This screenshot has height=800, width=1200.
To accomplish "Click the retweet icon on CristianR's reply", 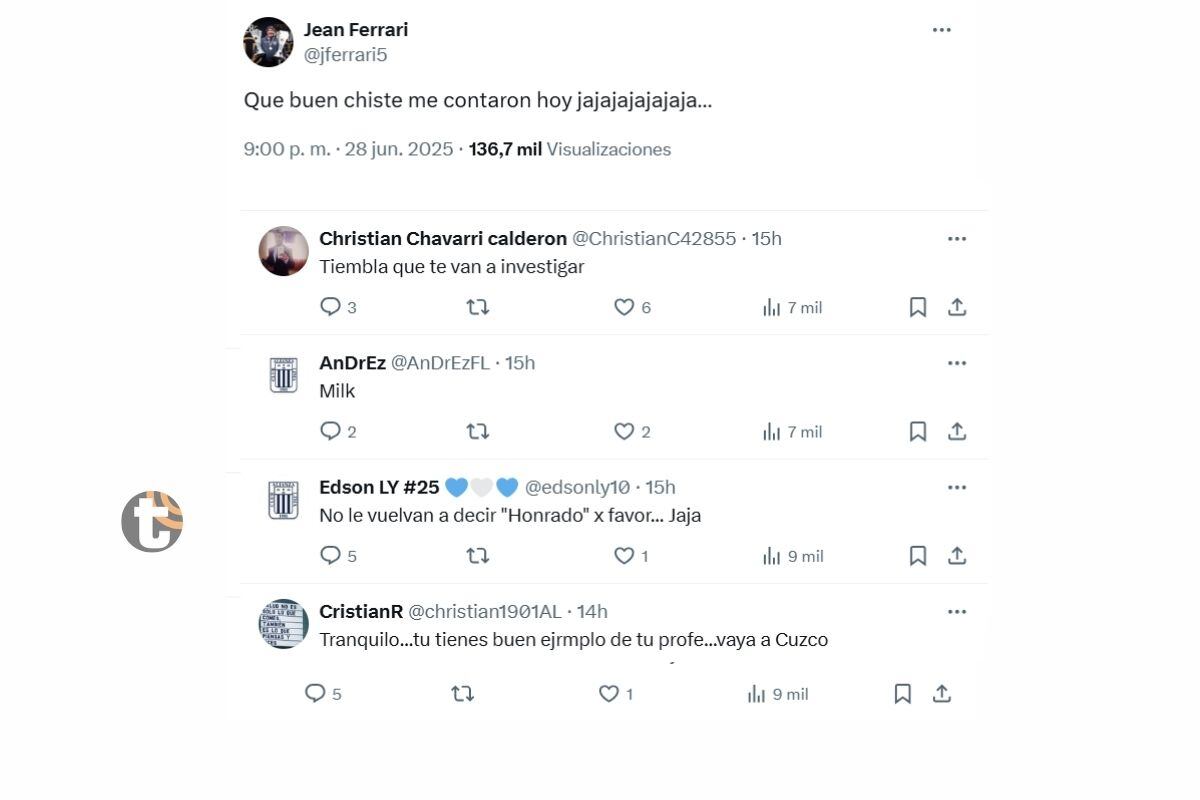I will 463,693.
